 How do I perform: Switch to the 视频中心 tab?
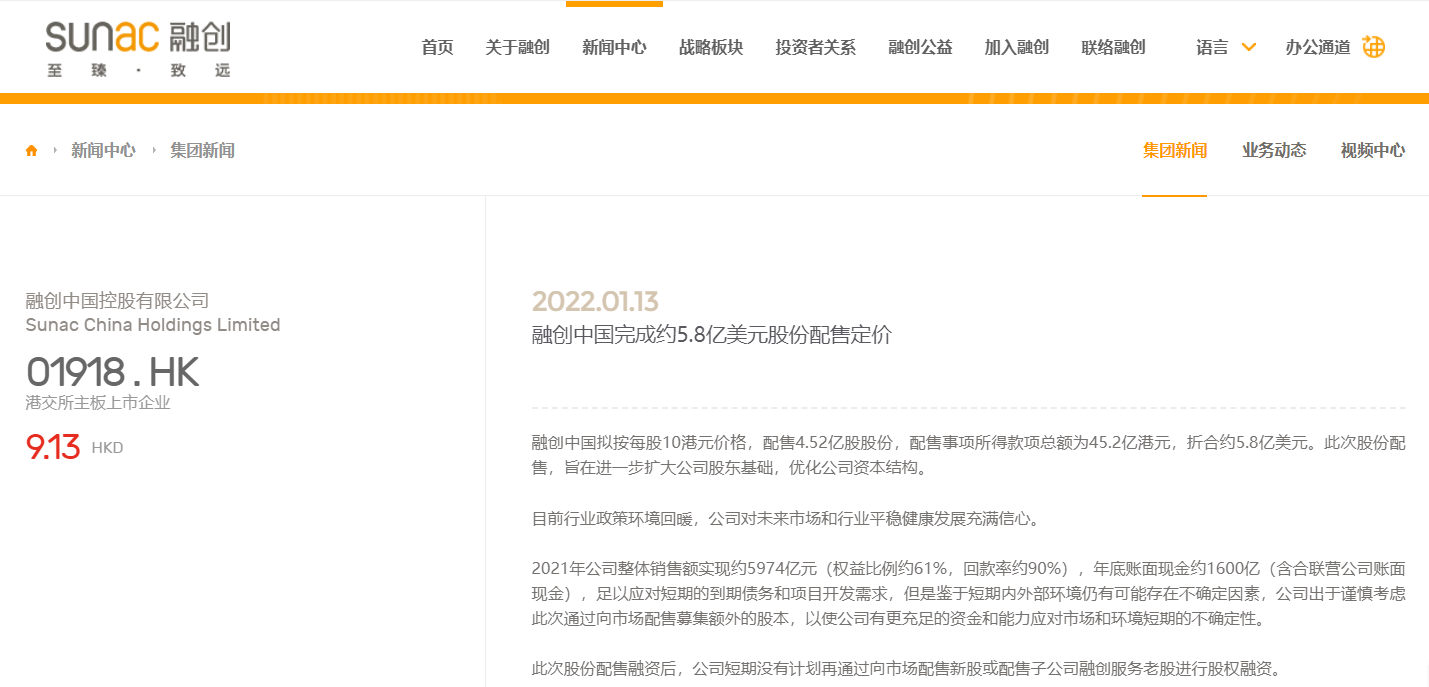coord(1373,151)
